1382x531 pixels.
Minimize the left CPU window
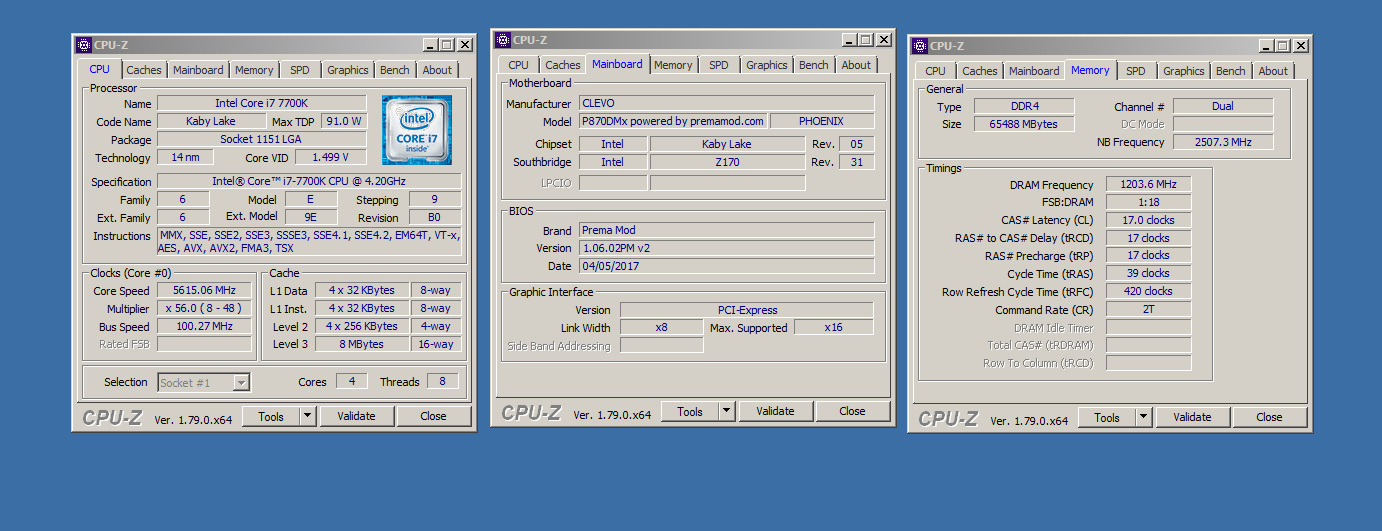[429, 45]
